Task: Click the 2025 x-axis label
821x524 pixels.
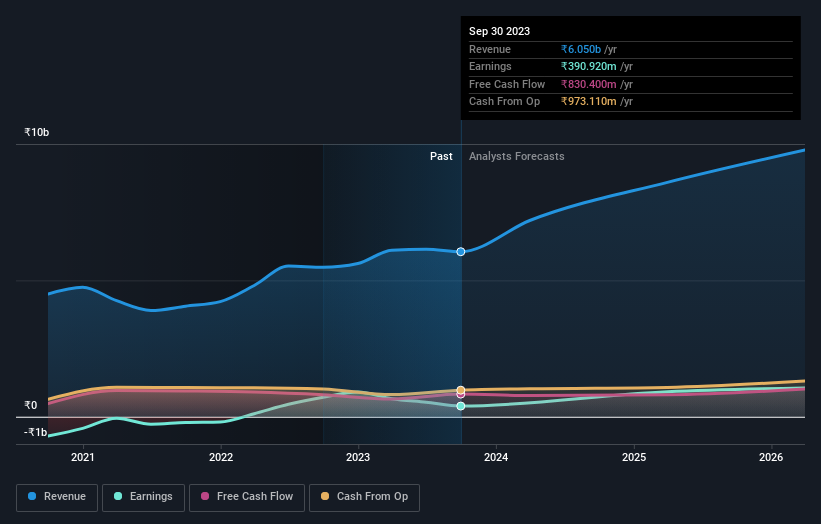Action: tap(634, 457)
